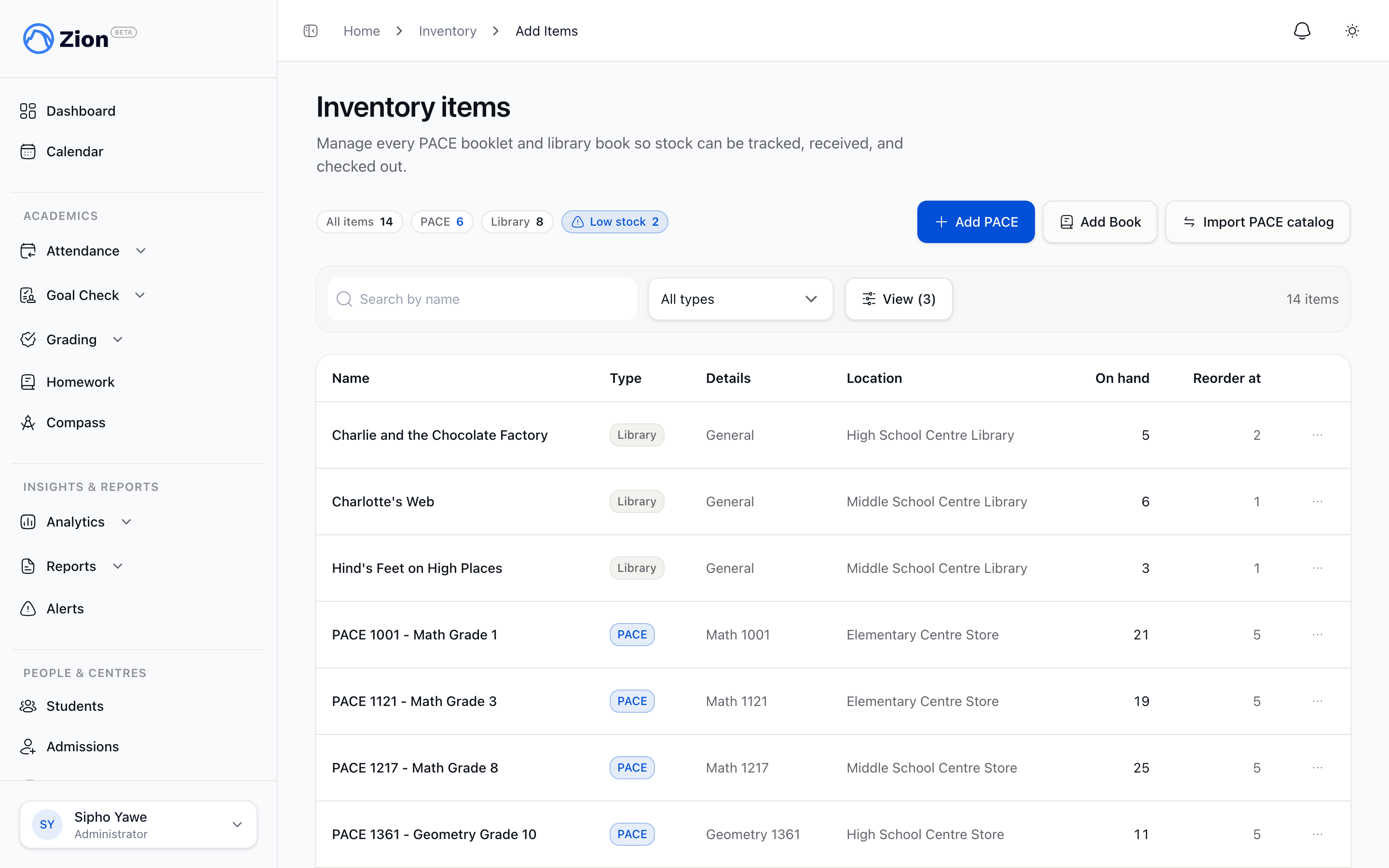Open row menu for Hind's Feet on High Places
This screenshot has width=1389, height=868.
click(1317, 569)
